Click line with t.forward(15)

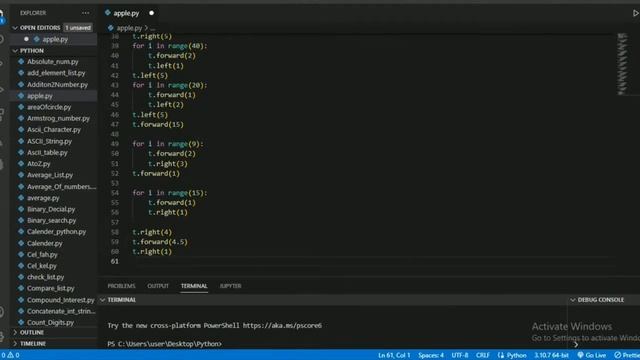(158, 124)
